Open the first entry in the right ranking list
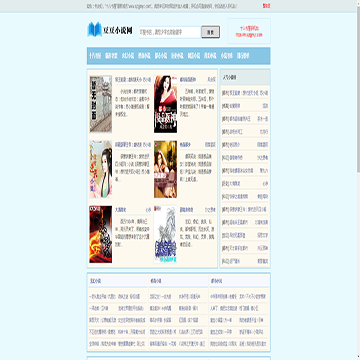This screenshot has height=360, width=360. [245, 93]
